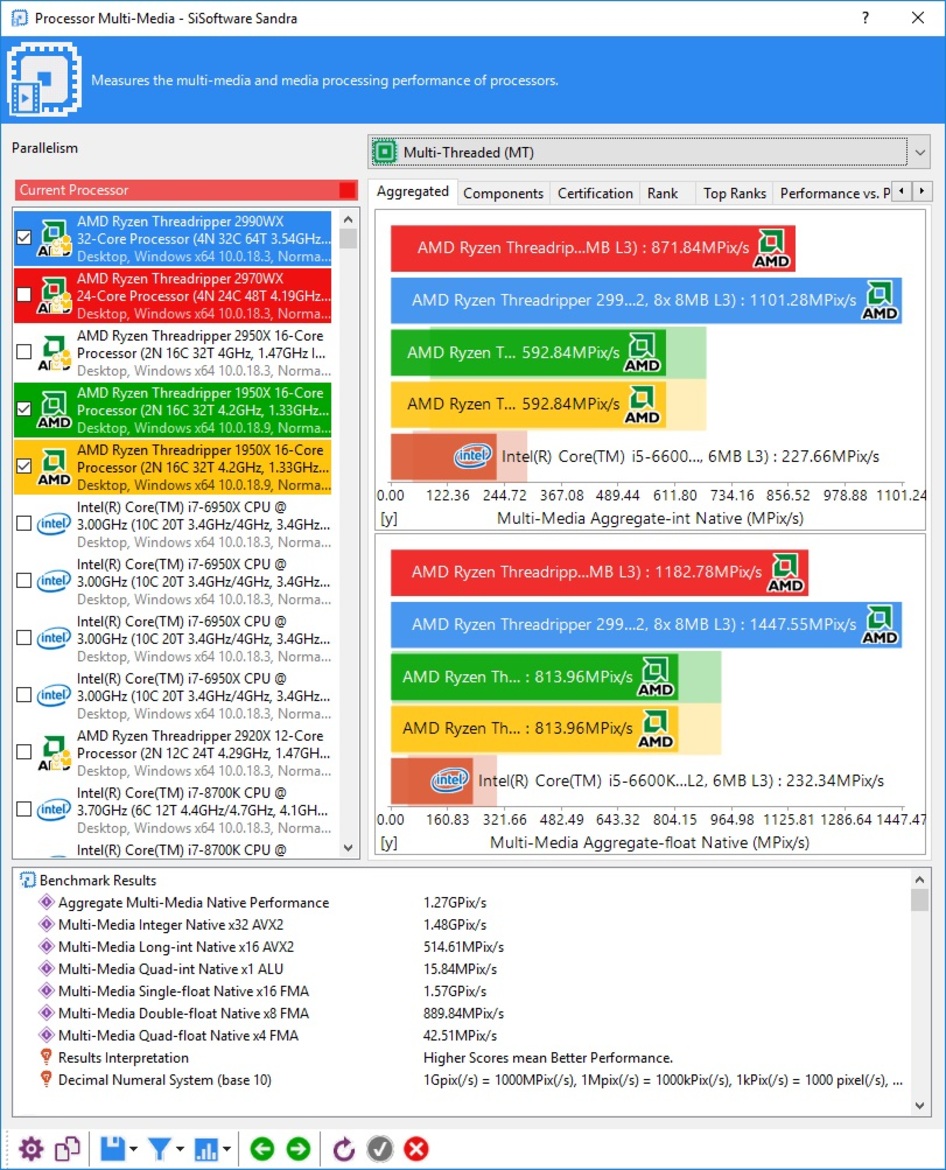
Task: Click the Decimal Numeral System lightbulb icon
Action: (x=46, y=1080)
